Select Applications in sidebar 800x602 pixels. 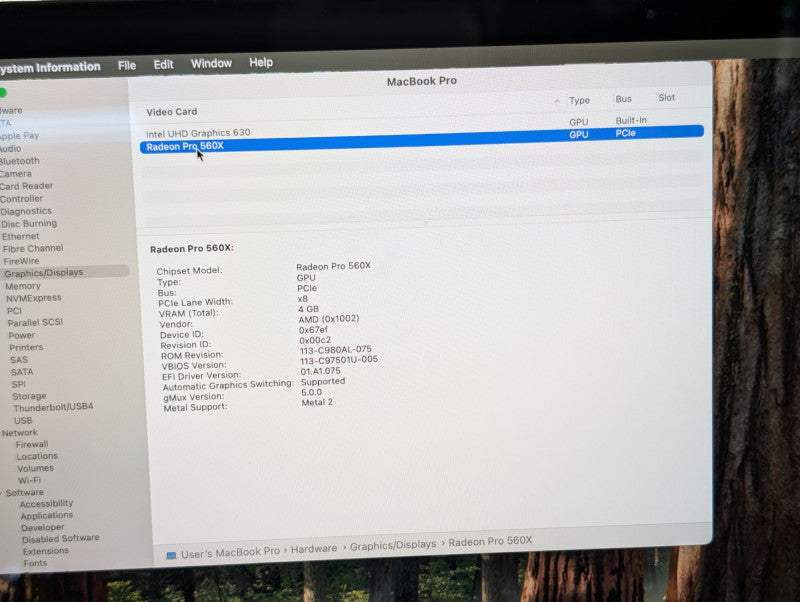point(46,516)
